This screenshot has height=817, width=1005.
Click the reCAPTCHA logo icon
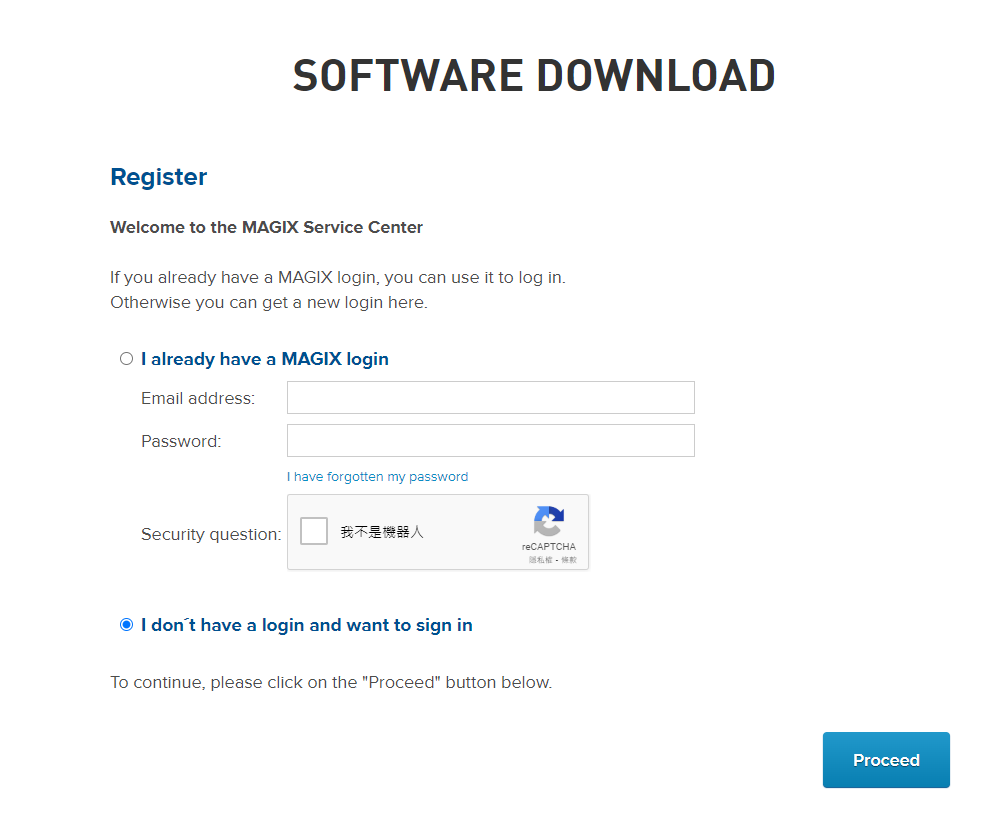(x=549, y=521)
